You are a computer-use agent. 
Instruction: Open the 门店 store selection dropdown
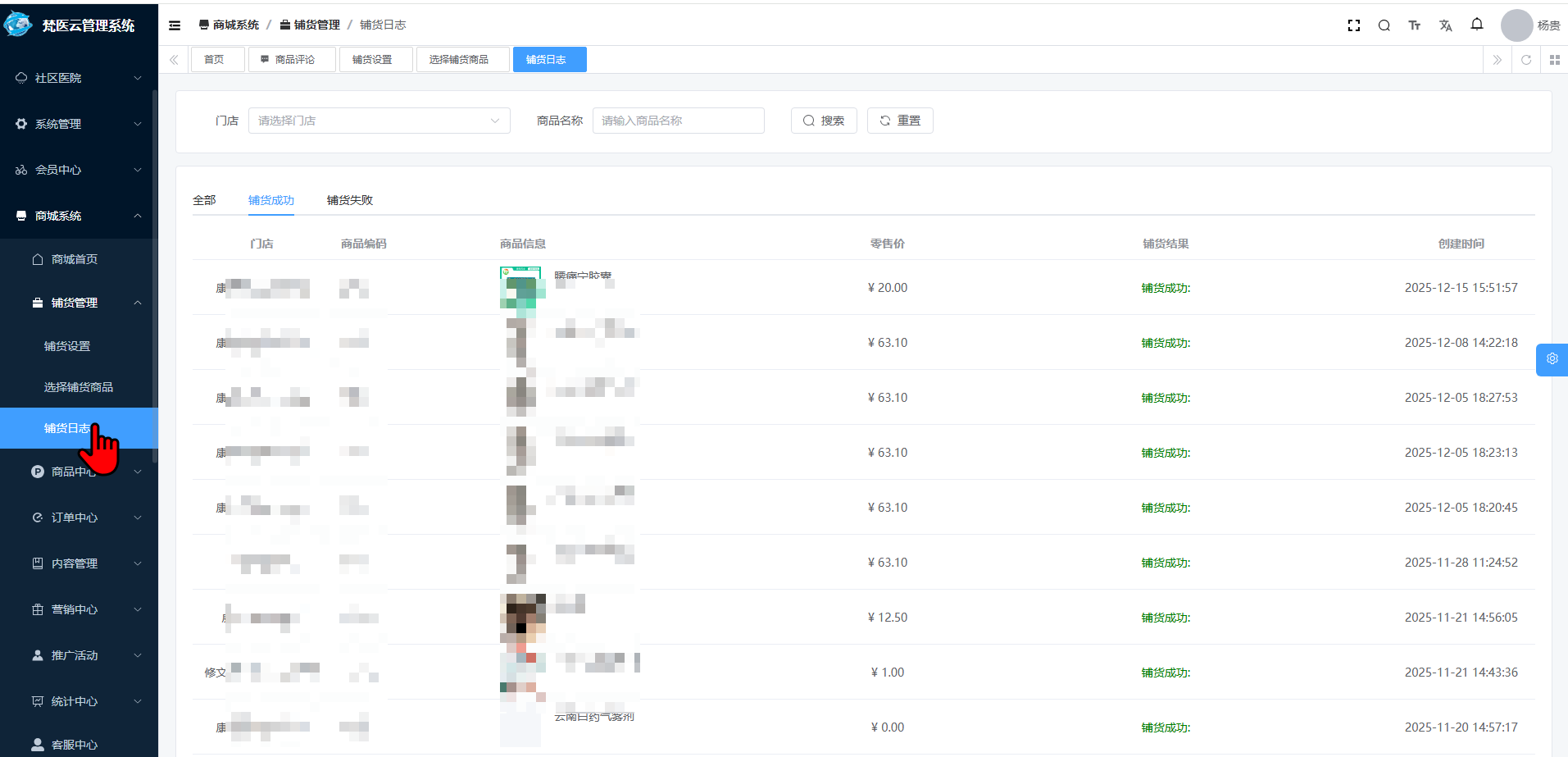coord(379,121)
